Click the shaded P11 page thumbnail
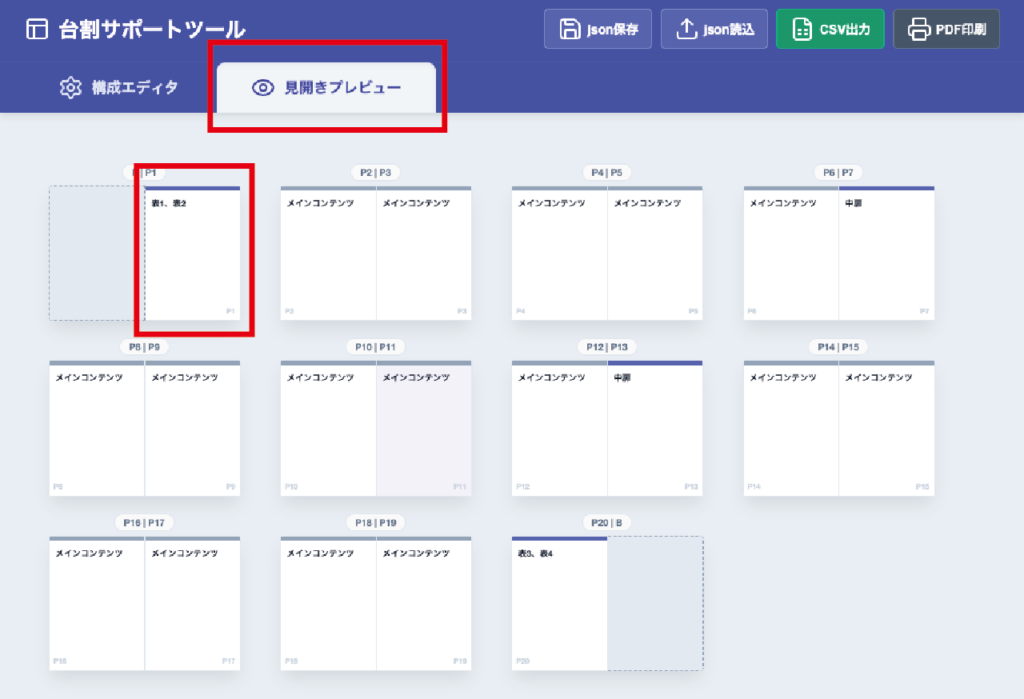1024x699 pixels. click(x=423, y=429)
